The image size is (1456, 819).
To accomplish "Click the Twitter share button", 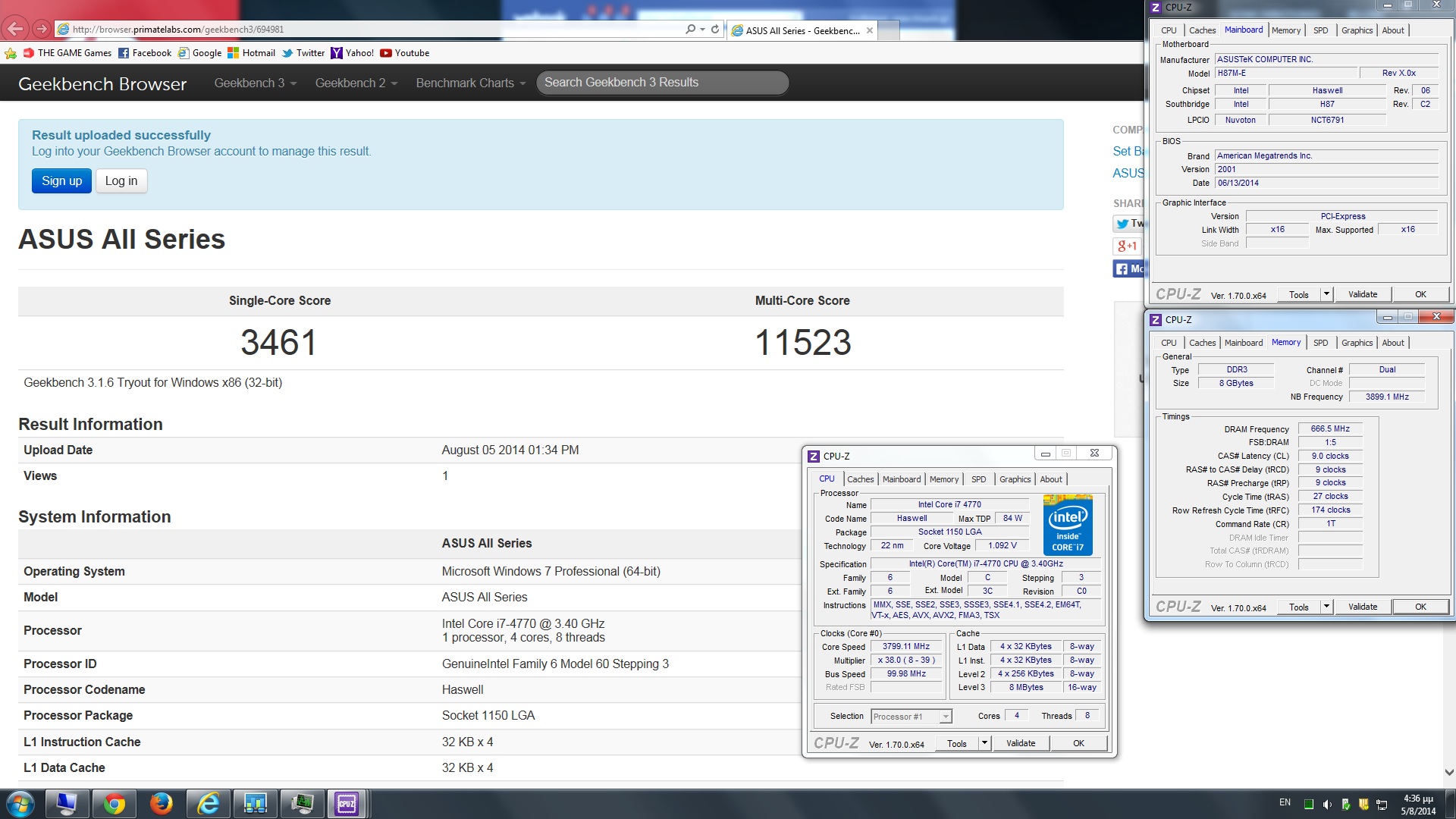I will pos(1128,223).
